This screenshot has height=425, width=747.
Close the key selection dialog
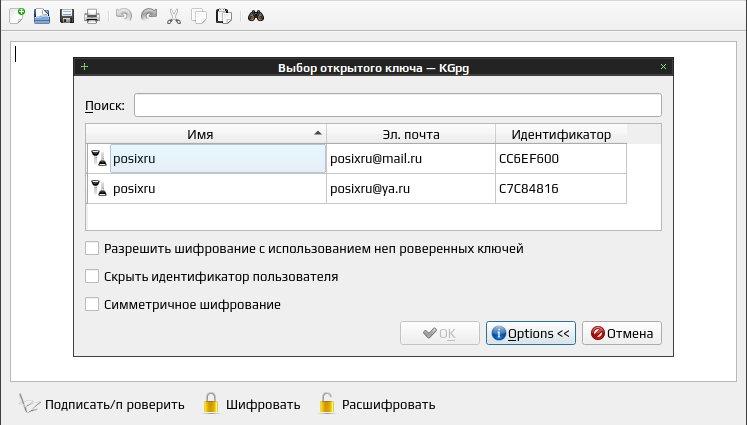point(663,67)
